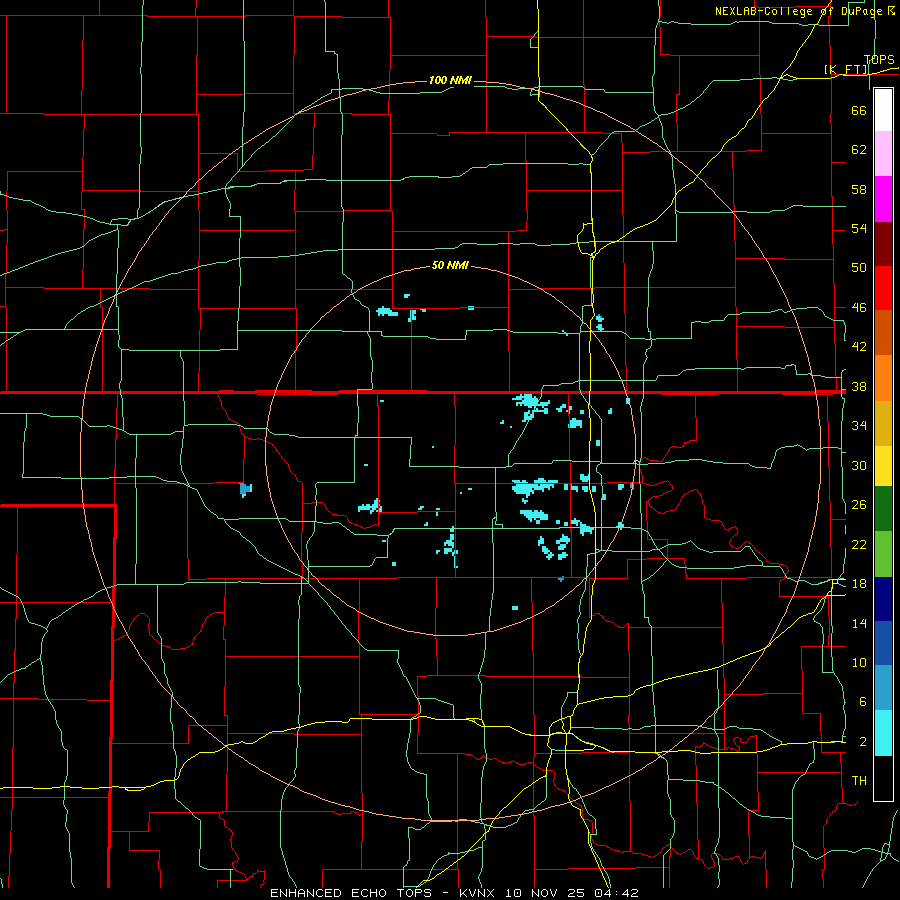This screenshot has height=900, width=900.
Task: Click the '10' scale value
Action: click(x=859, y=663)
